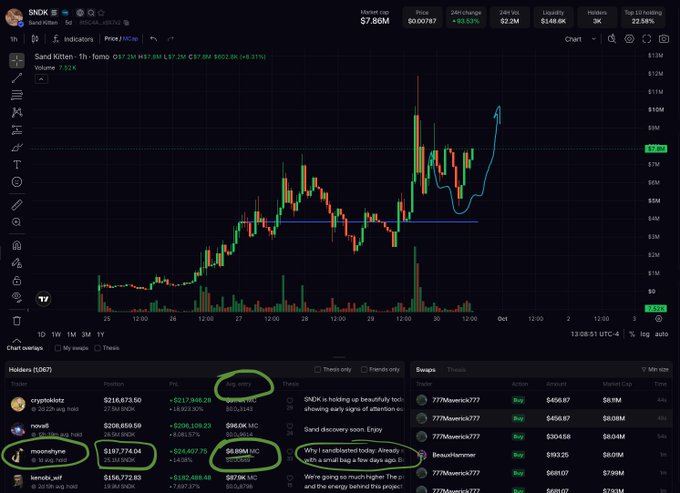
Task: Open the timezone 13:08:51 UTC-4 menu
Action: [595, 334]
